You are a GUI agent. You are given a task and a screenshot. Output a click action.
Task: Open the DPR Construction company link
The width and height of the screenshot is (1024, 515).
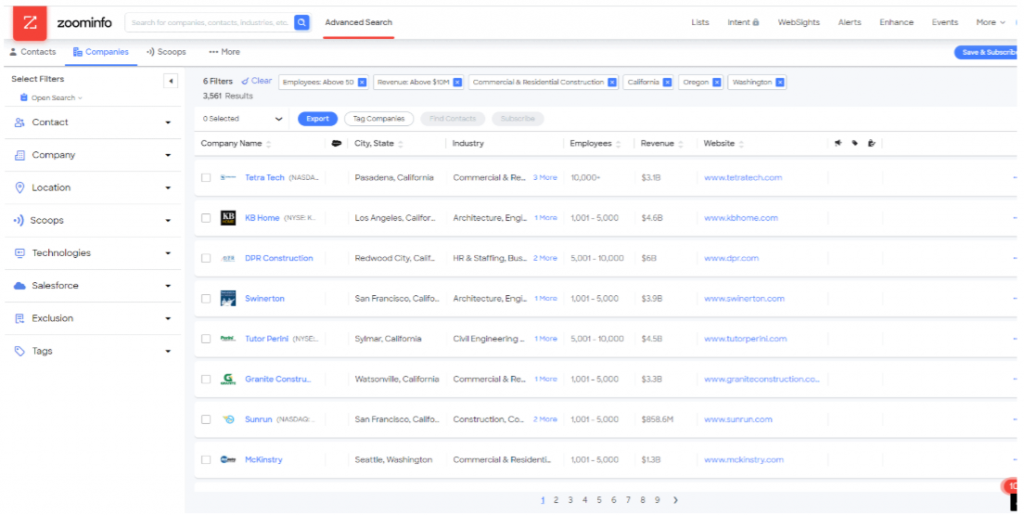(x=279, y=258)
